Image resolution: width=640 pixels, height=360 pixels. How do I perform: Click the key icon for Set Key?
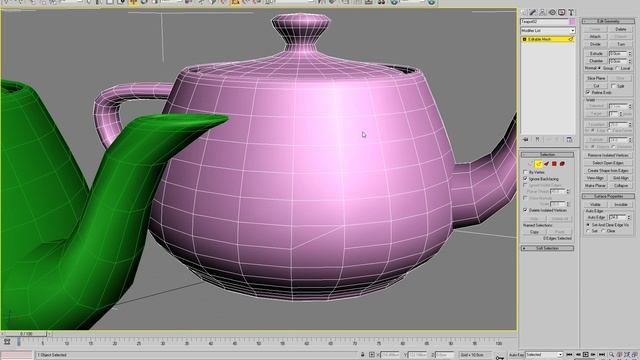[500, 357]
